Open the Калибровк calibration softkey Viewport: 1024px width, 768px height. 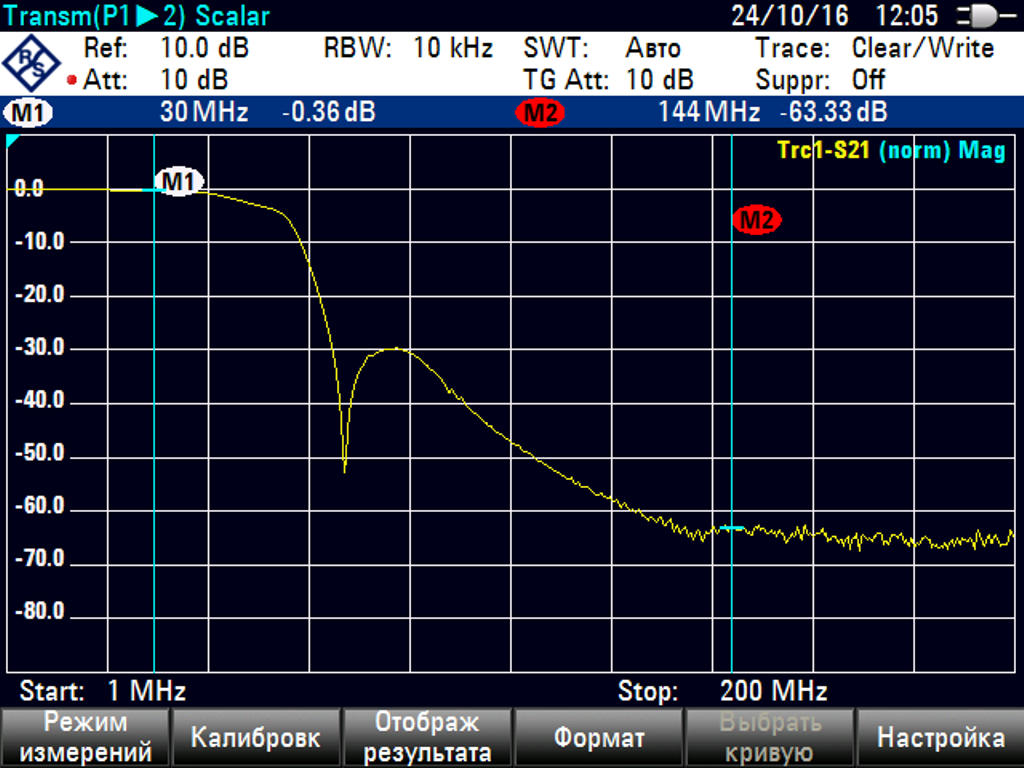click(256, 738)
